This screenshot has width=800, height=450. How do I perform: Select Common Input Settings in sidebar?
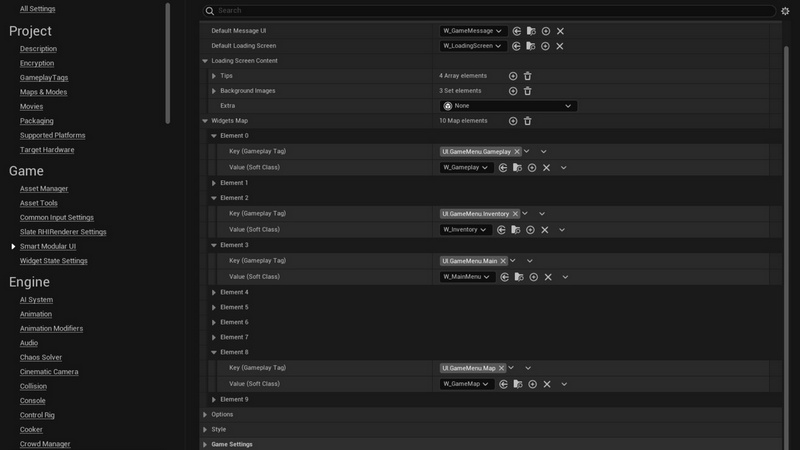pos(56,217)
